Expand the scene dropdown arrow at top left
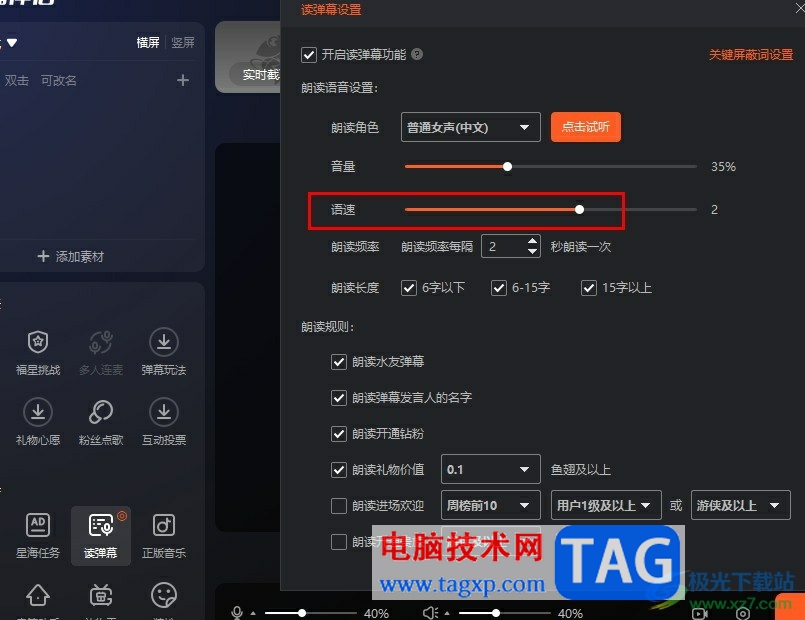This screenshot has height=620, width=805. (12, 42)
